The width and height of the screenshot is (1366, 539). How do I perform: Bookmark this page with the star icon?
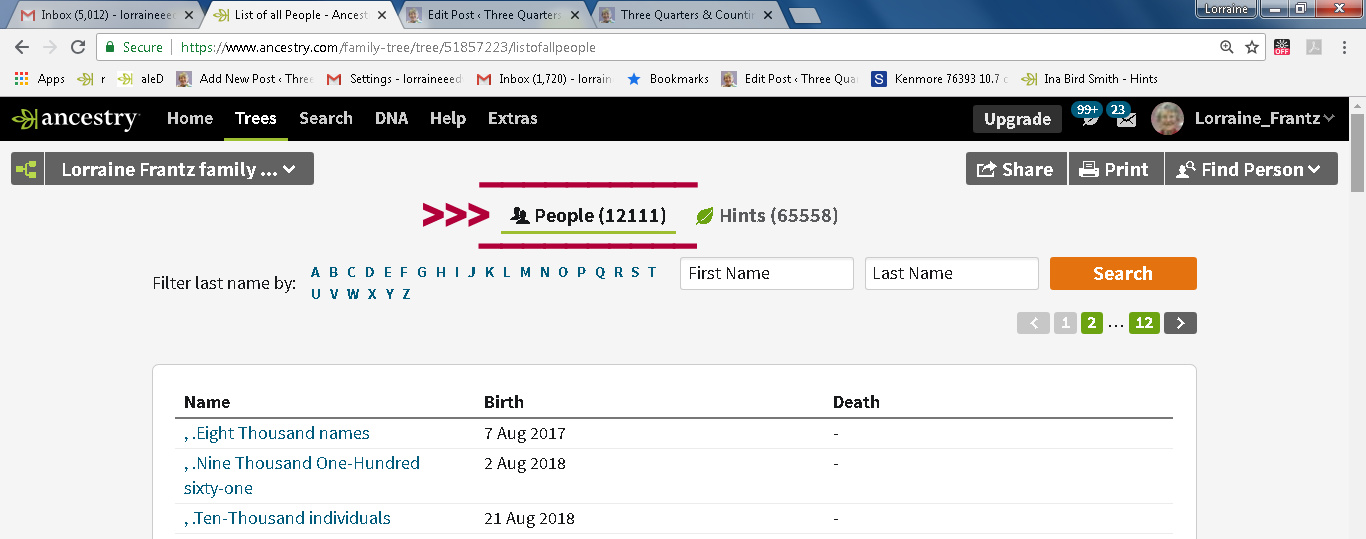pyautogui.click(x=1252, y=47)
